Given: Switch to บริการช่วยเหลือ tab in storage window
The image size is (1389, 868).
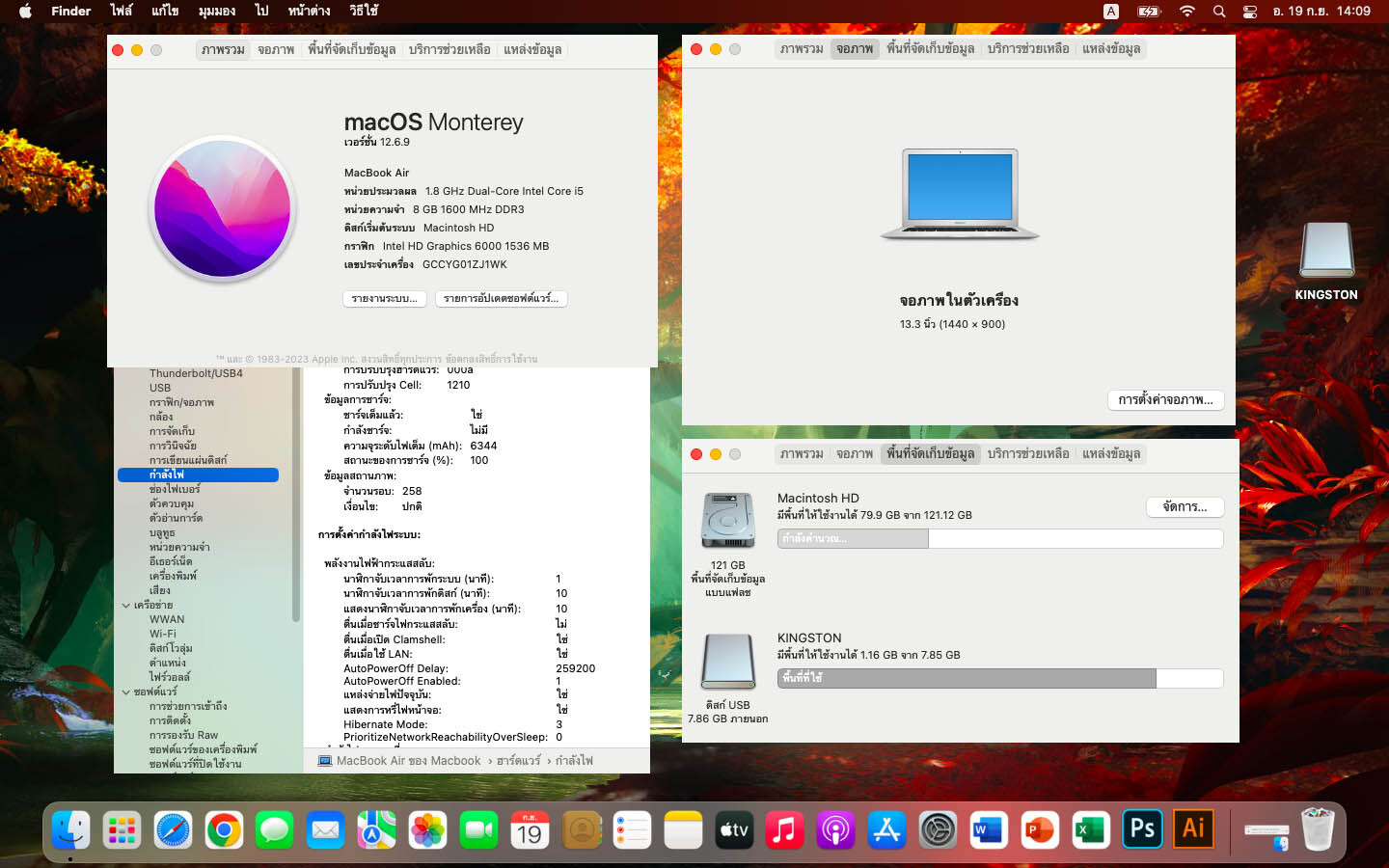Looking at the screenshot, I should click(x=1028, y=453).
